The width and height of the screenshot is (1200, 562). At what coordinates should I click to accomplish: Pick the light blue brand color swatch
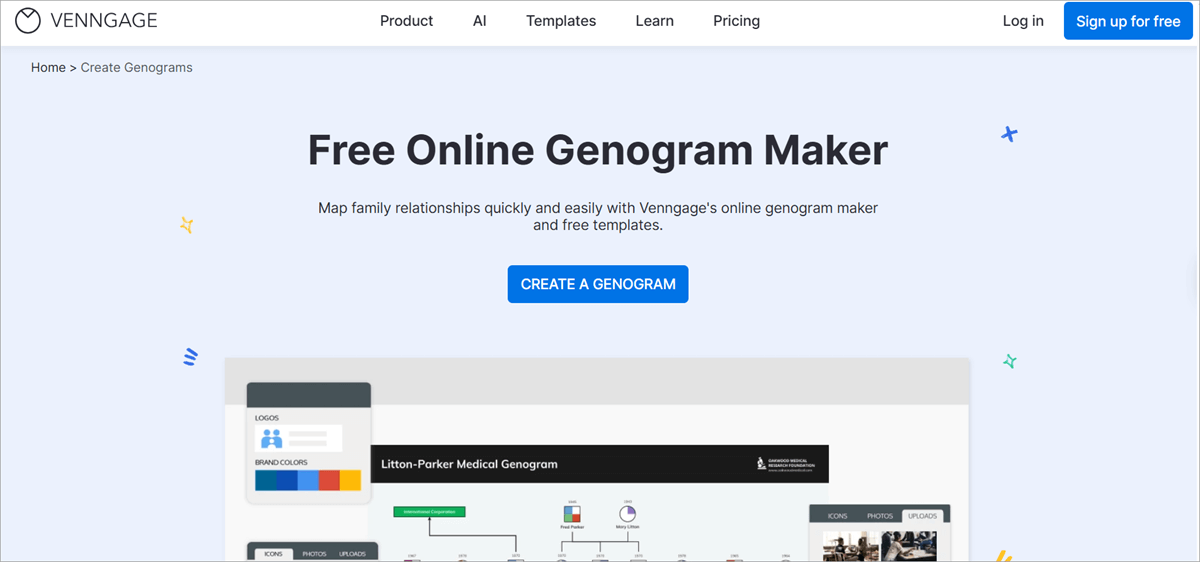(308, 480)
